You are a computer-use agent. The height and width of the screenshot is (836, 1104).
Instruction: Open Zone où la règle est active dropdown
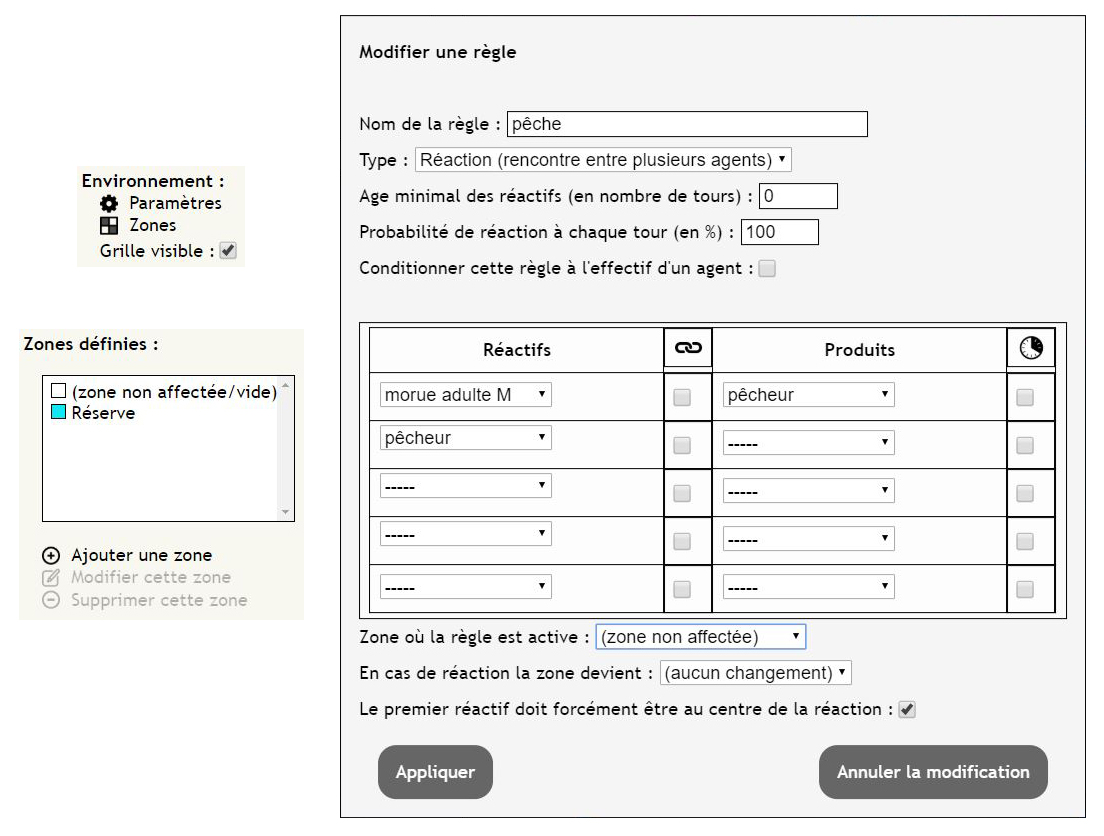tap(701, 637)
